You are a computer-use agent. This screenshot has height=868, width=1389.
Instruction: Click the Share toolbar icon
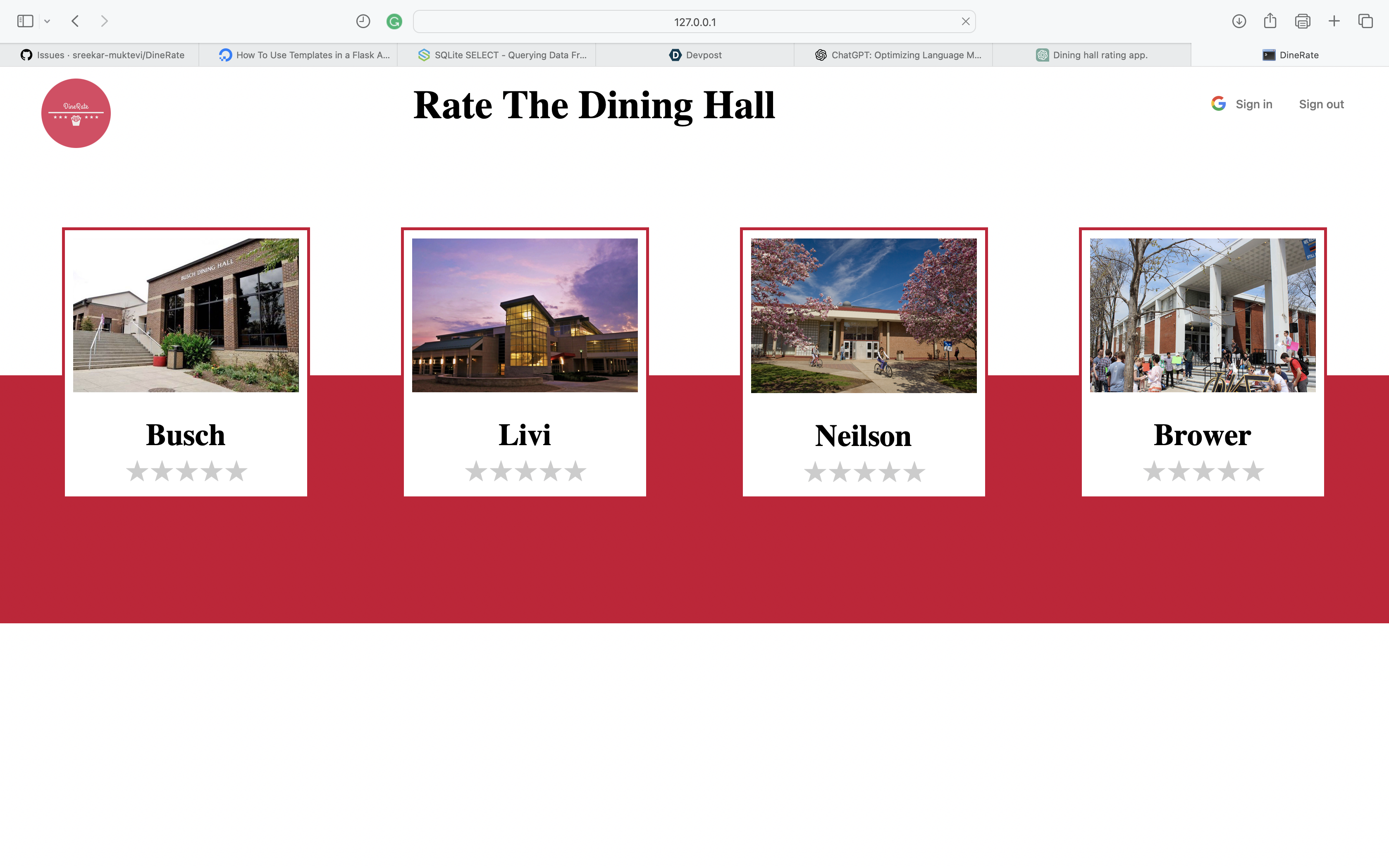pyautogui.click(x=1270, y=21)
